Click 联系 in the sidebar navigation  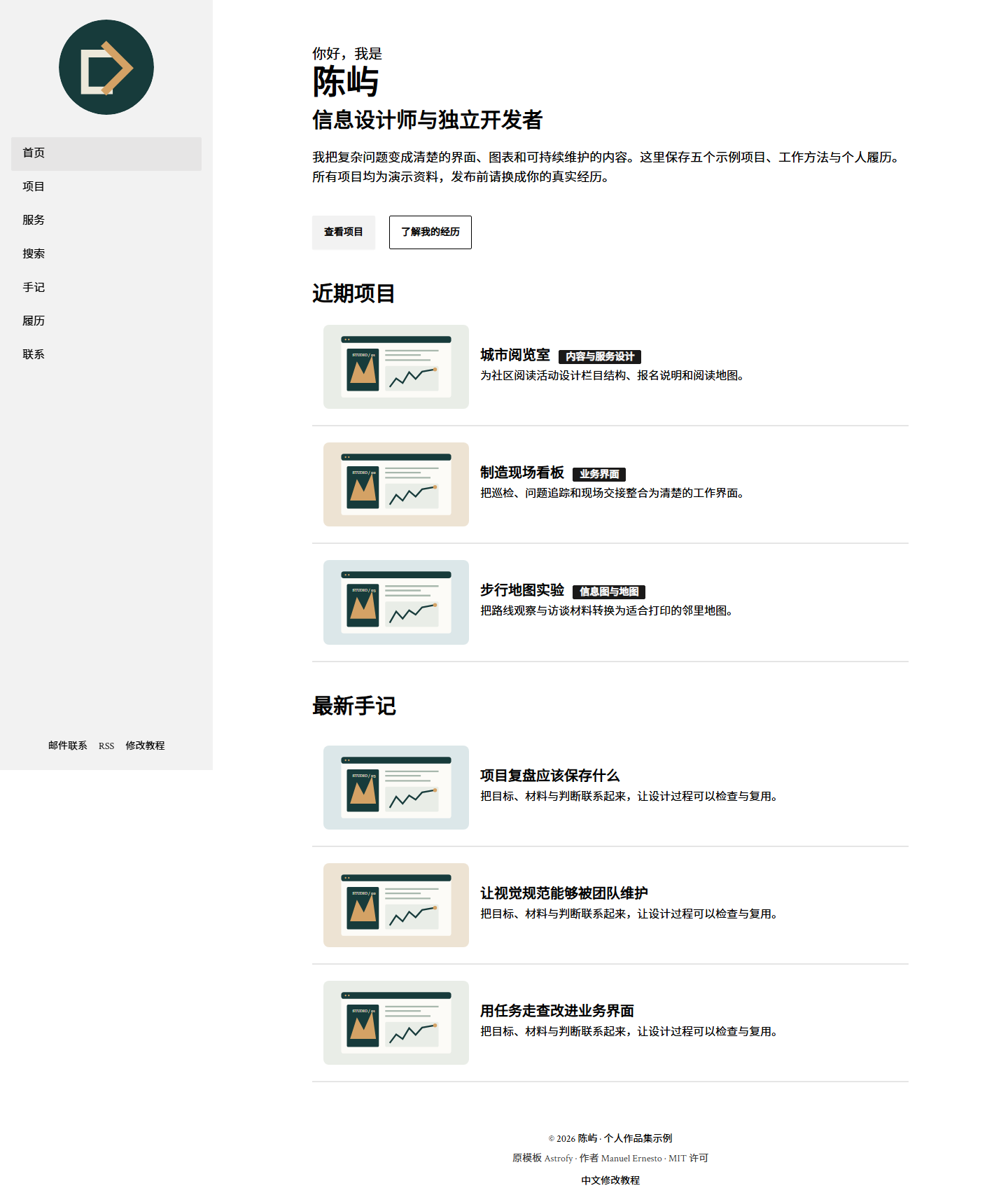(106, 356)
